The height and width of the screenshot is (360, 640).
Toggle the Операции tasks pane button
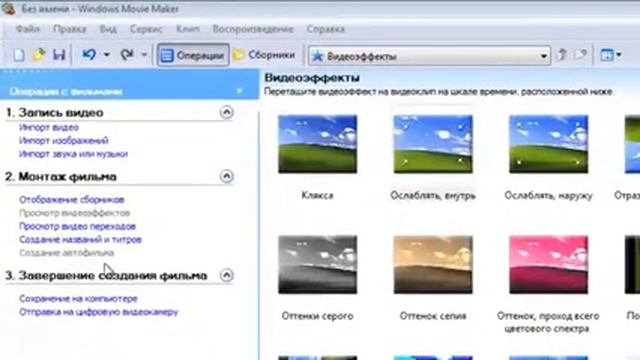(x=193, y=55)
